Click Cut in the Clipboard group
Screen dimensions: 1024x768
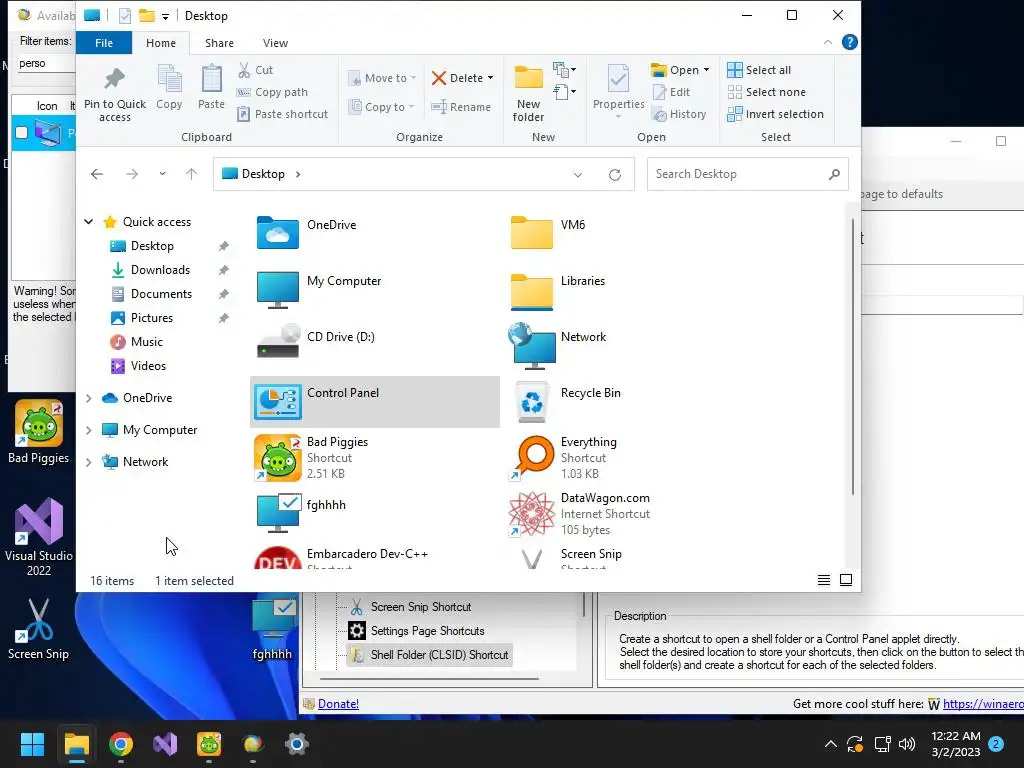tap(255, 70)
